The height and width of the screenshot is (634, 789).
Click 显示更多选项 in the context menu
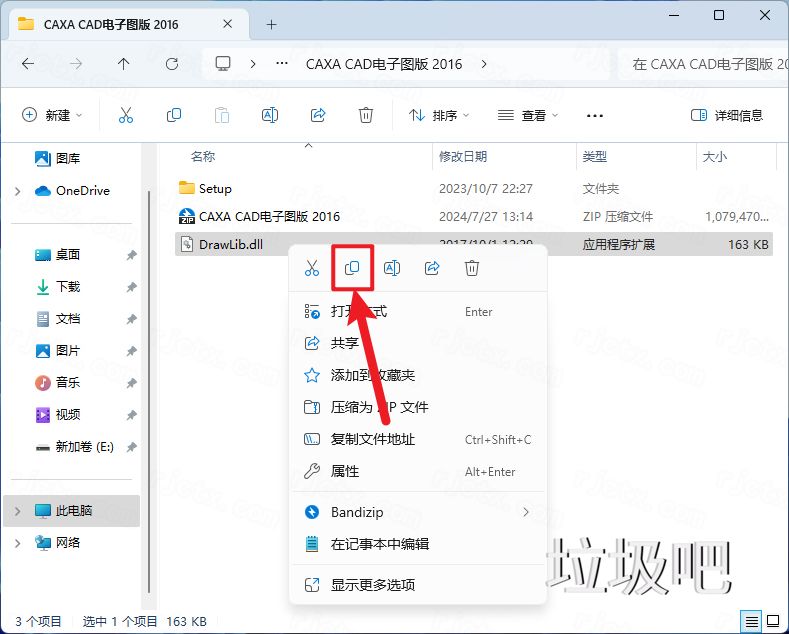(x=418, y=585)
